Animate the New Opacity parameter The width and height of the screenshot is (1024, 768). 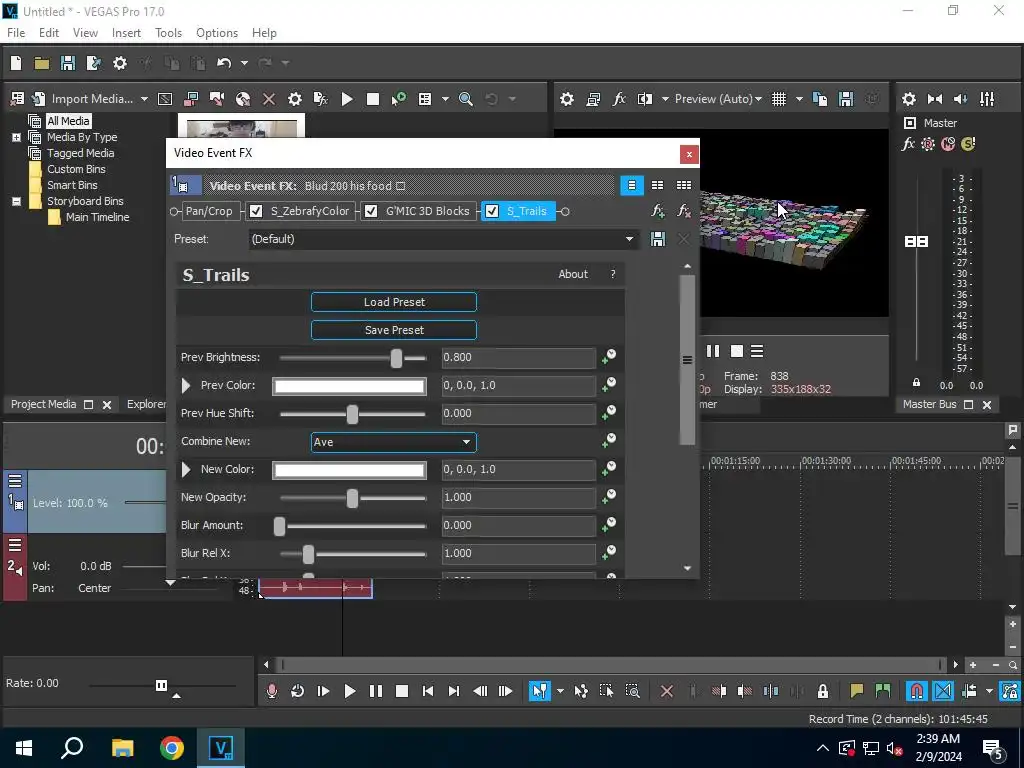(x=609, y=496)
